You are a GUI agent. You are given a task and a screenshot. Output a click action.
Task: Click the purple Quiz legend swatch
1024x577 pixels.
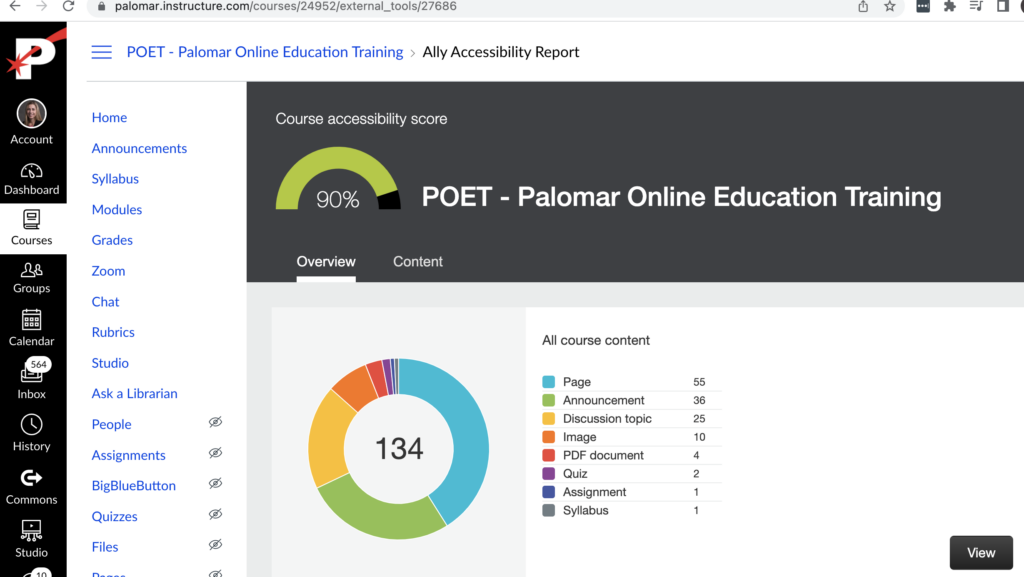click(x=549, y=473)
